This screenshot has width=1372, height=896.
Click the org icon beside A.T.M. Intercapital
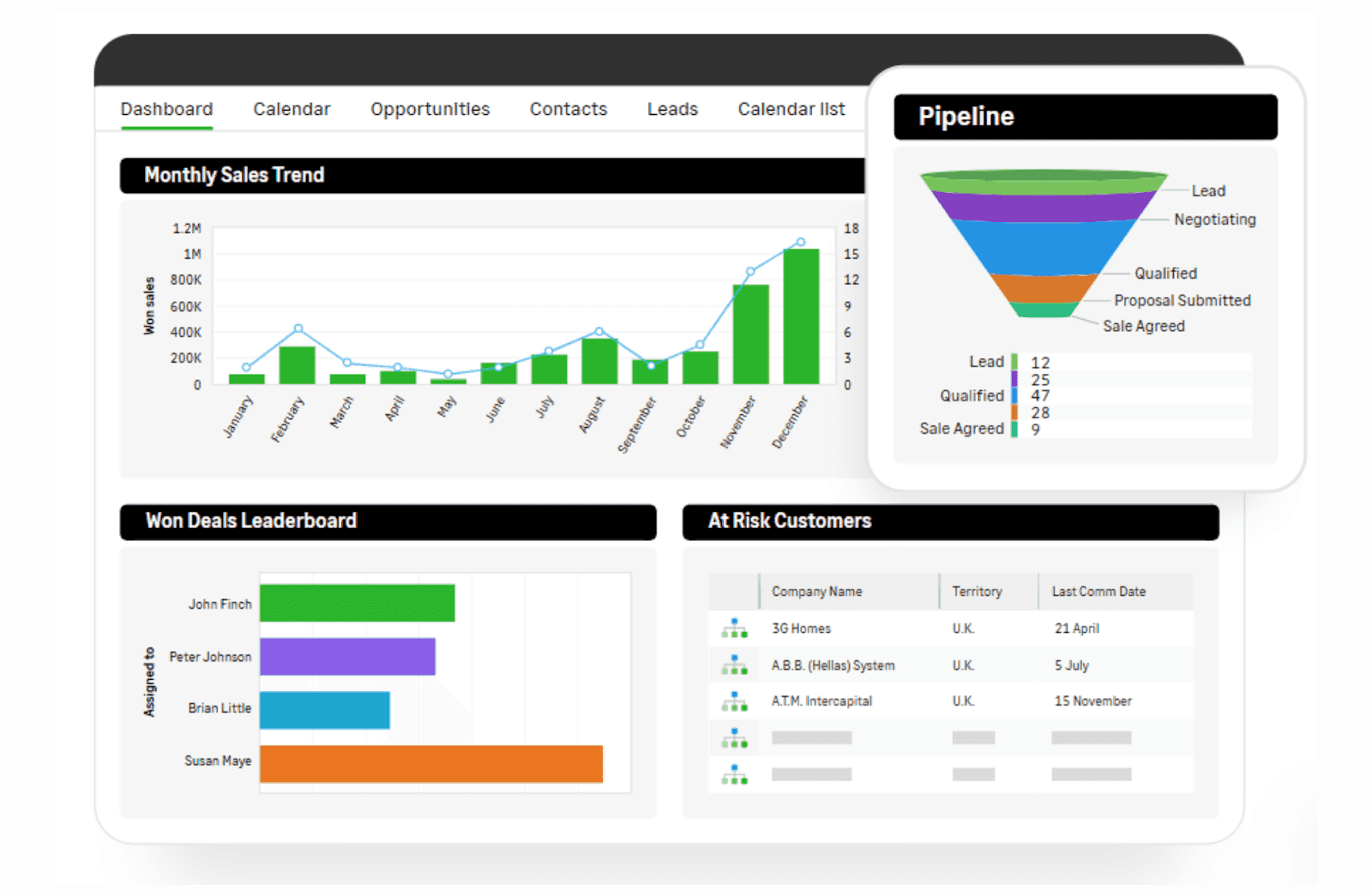[734, 701]
